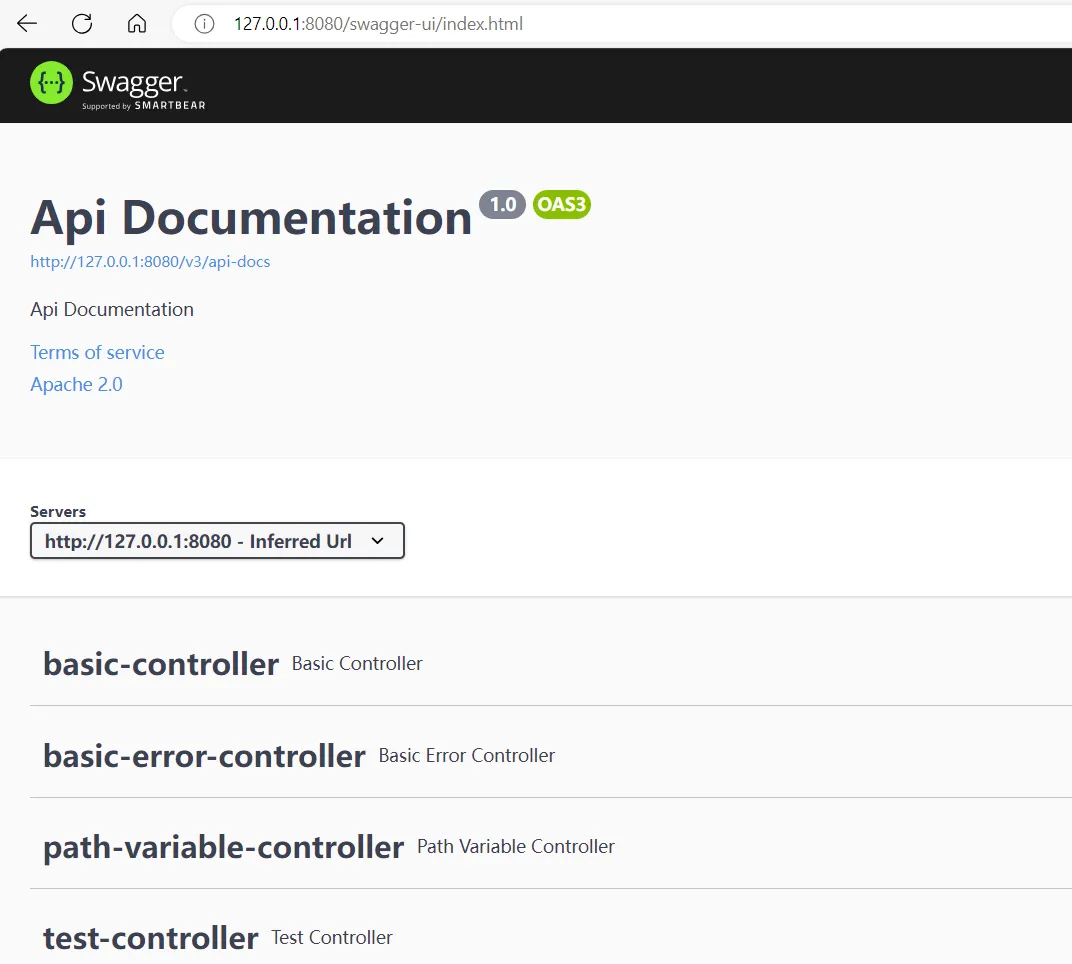Click the browser back arrow
Image resolution: width=1072 pixels, height=964 pixels.
[27, 24]
